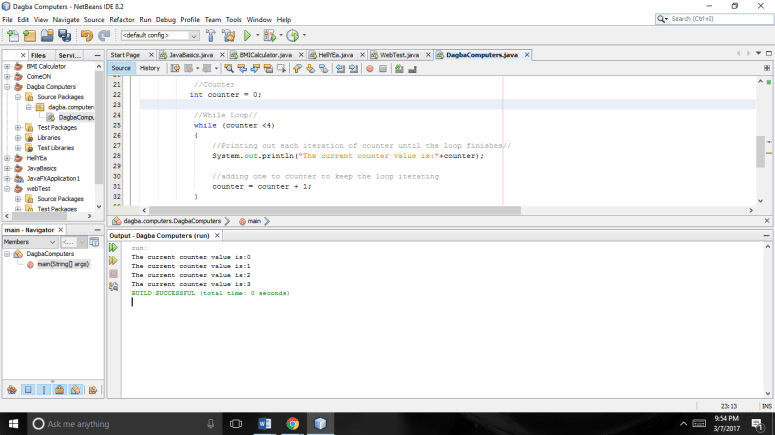Click the Navigator filters window icon
This screenshot has width=775, height=435.
pyautogui.click(x=94, y=242)
